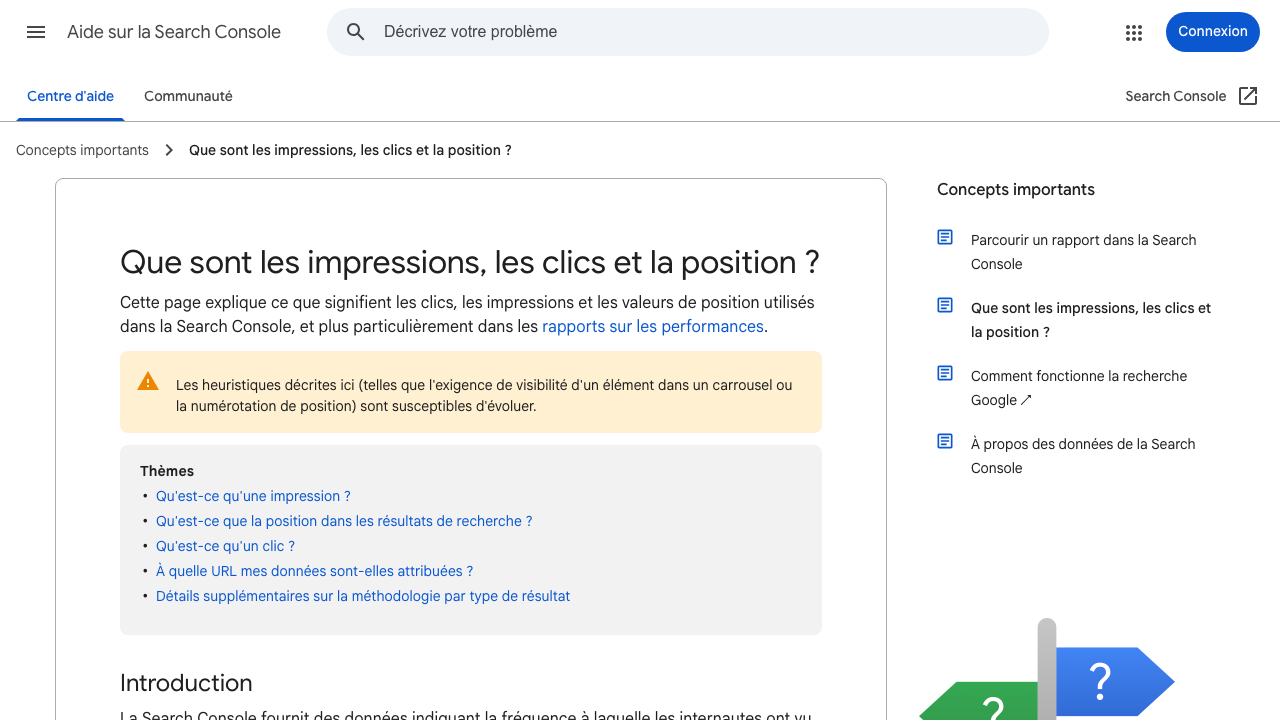Click document icon beside Comment fonctionne la recherche

pos(945,373)
